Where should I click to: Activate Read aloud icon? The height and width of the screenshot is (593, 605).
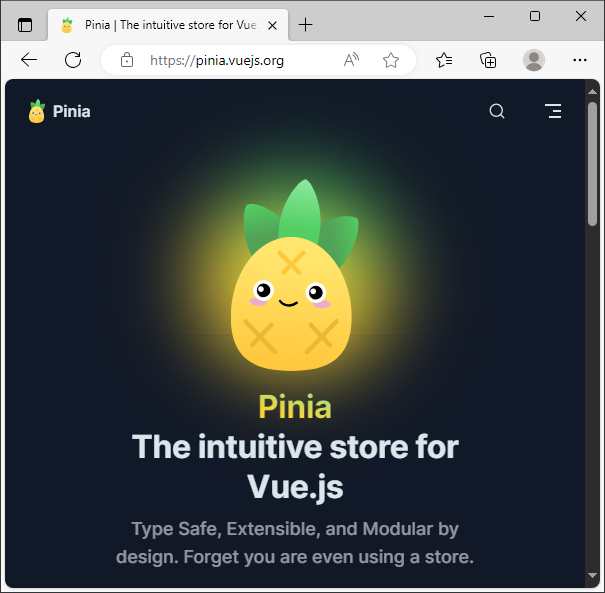[x=351, y=60]
